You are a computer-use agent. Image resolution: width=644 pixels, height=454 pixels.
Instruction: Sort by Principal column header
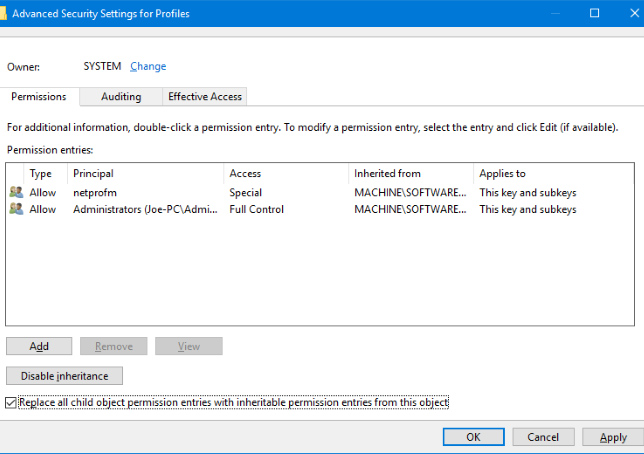pos(145,173)
